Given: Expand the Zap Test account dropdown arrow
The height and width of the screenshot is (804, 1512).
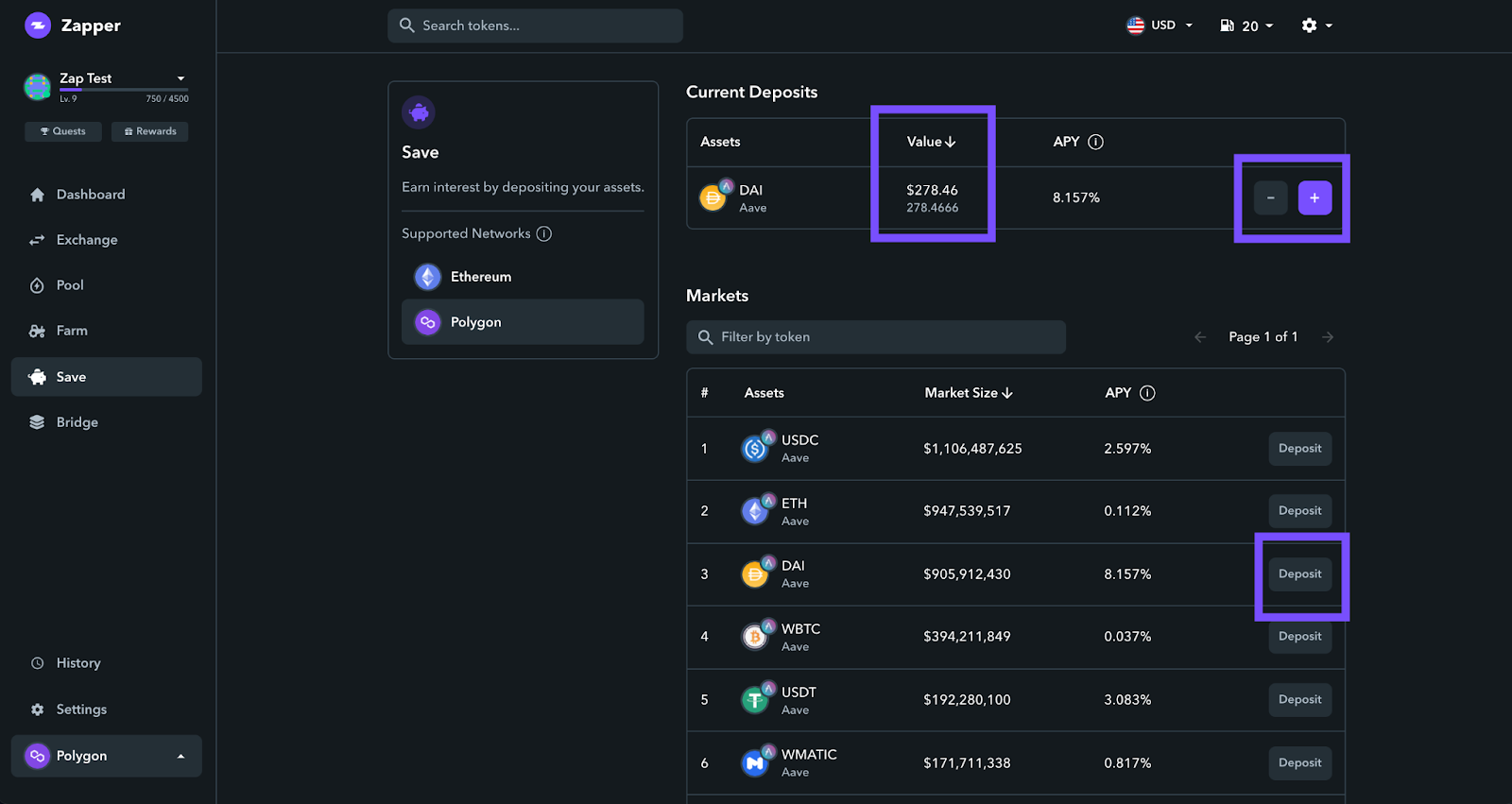Looking at the screenshot, I should [x=180, y=78].
